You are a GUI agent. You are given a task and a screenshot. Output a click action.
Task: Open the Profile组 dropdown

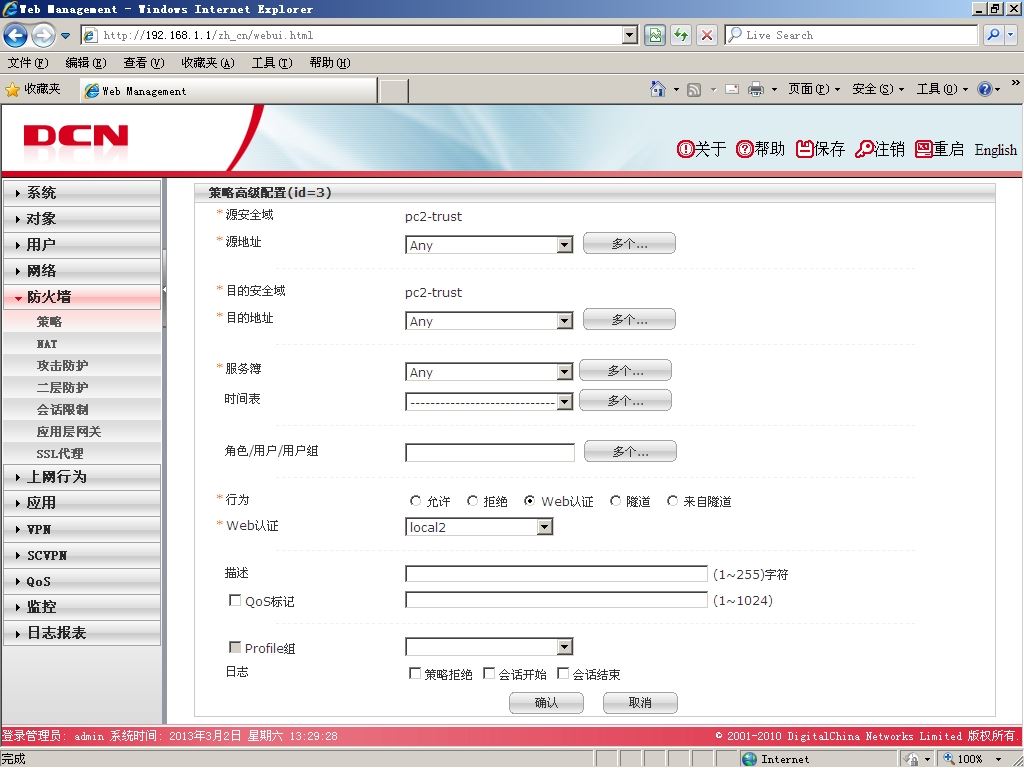point(489,647)
